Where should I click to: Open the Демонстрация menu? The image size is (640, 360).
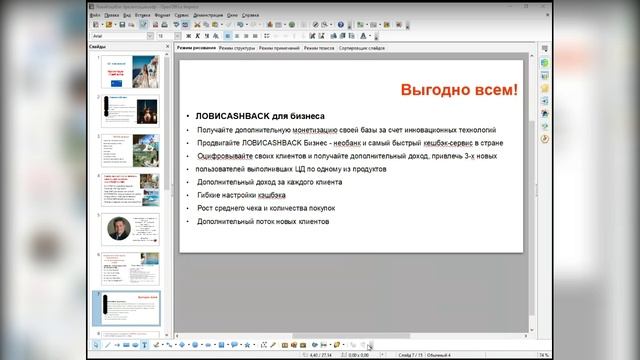click(208, 15)
